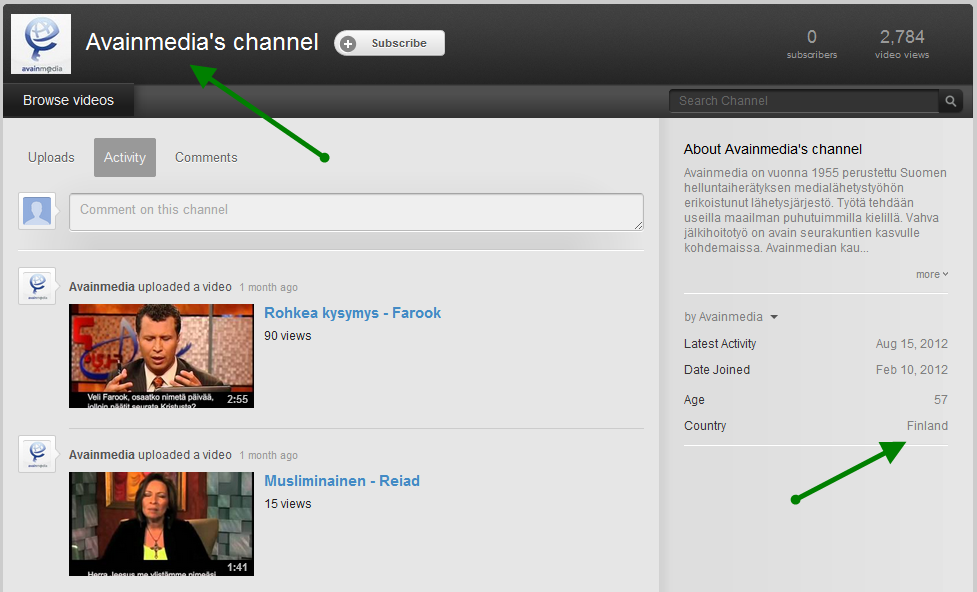The height and width of the screenshot is (592, 977).
Task: Play the Musliminainen - Reiad thumbnail
Action: coord(161,524)
